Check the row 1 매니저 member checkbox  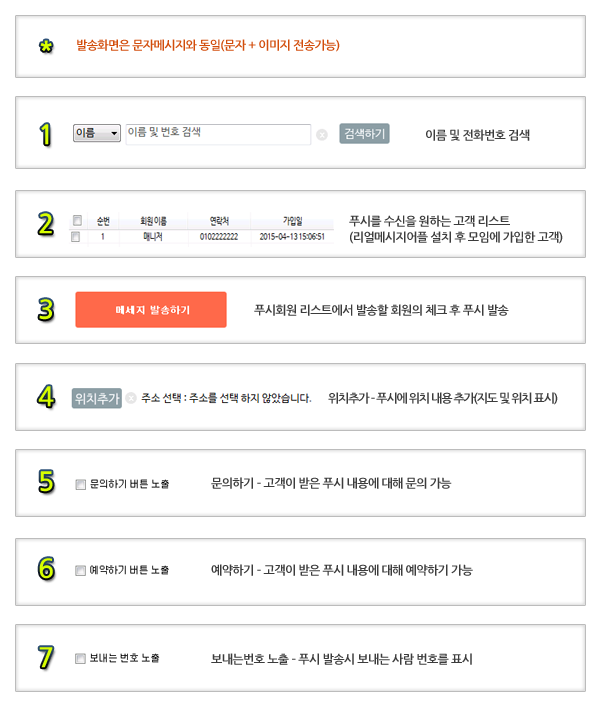[76, 237]
